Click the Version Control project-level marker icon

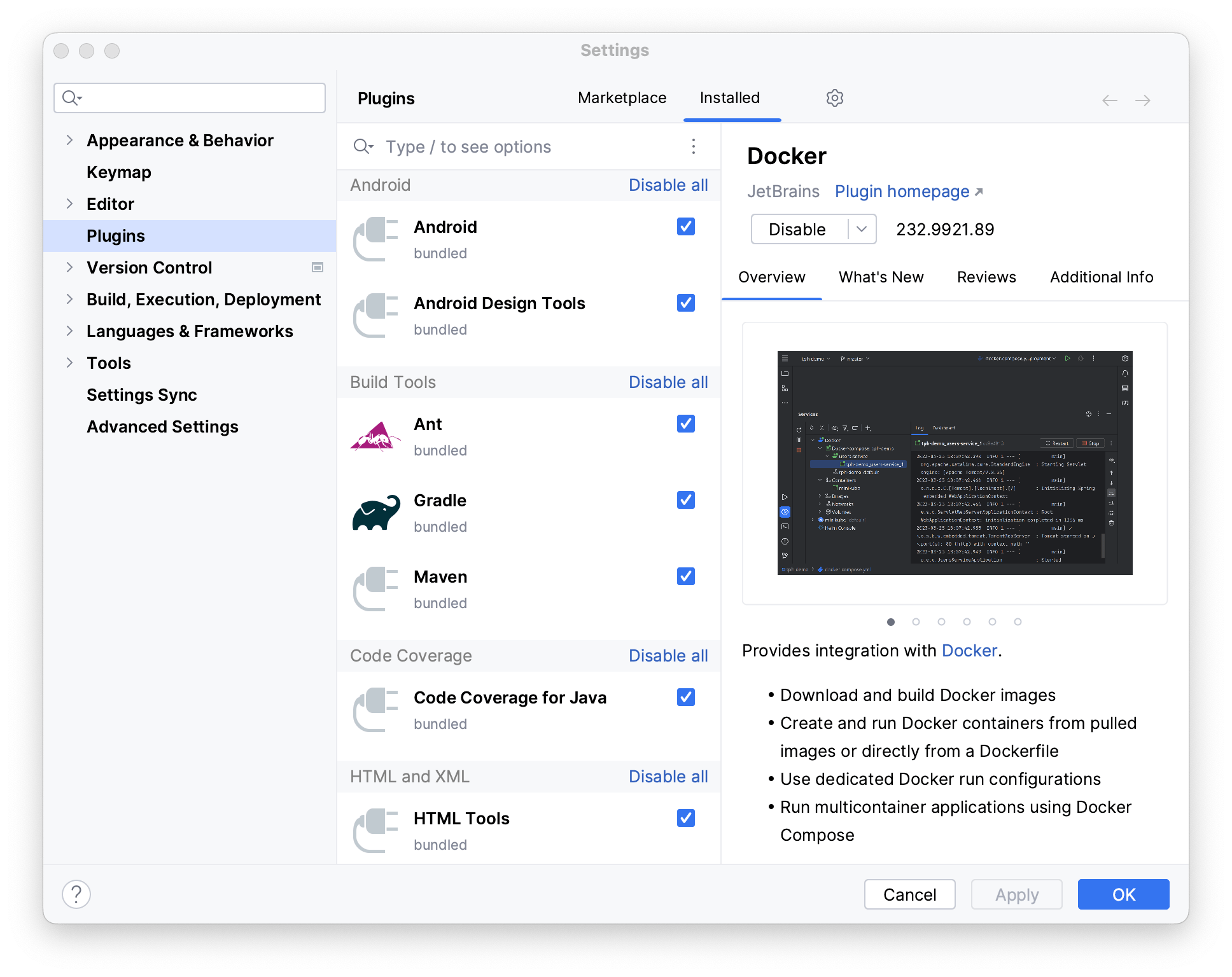[x=317, y=268]
